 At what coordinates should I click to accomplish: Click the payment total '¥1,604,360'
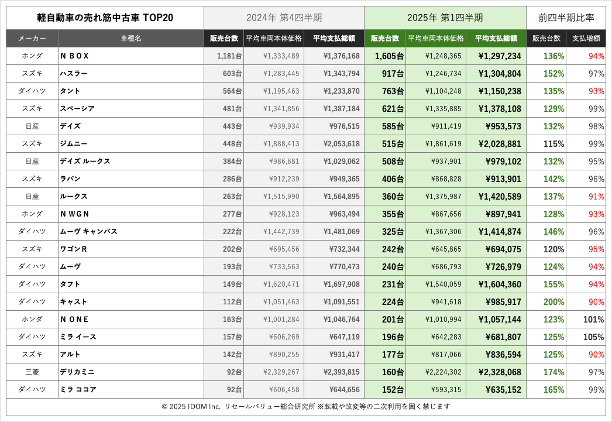(x=500, y=285)
